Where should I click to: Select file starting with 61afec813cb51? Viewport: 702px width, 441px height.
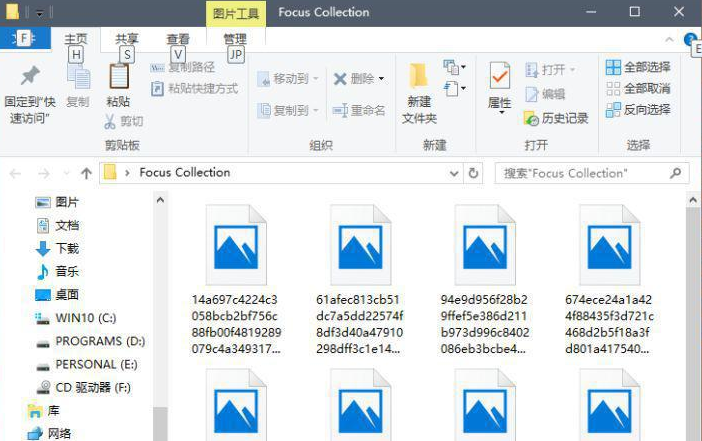click(360, 279)
